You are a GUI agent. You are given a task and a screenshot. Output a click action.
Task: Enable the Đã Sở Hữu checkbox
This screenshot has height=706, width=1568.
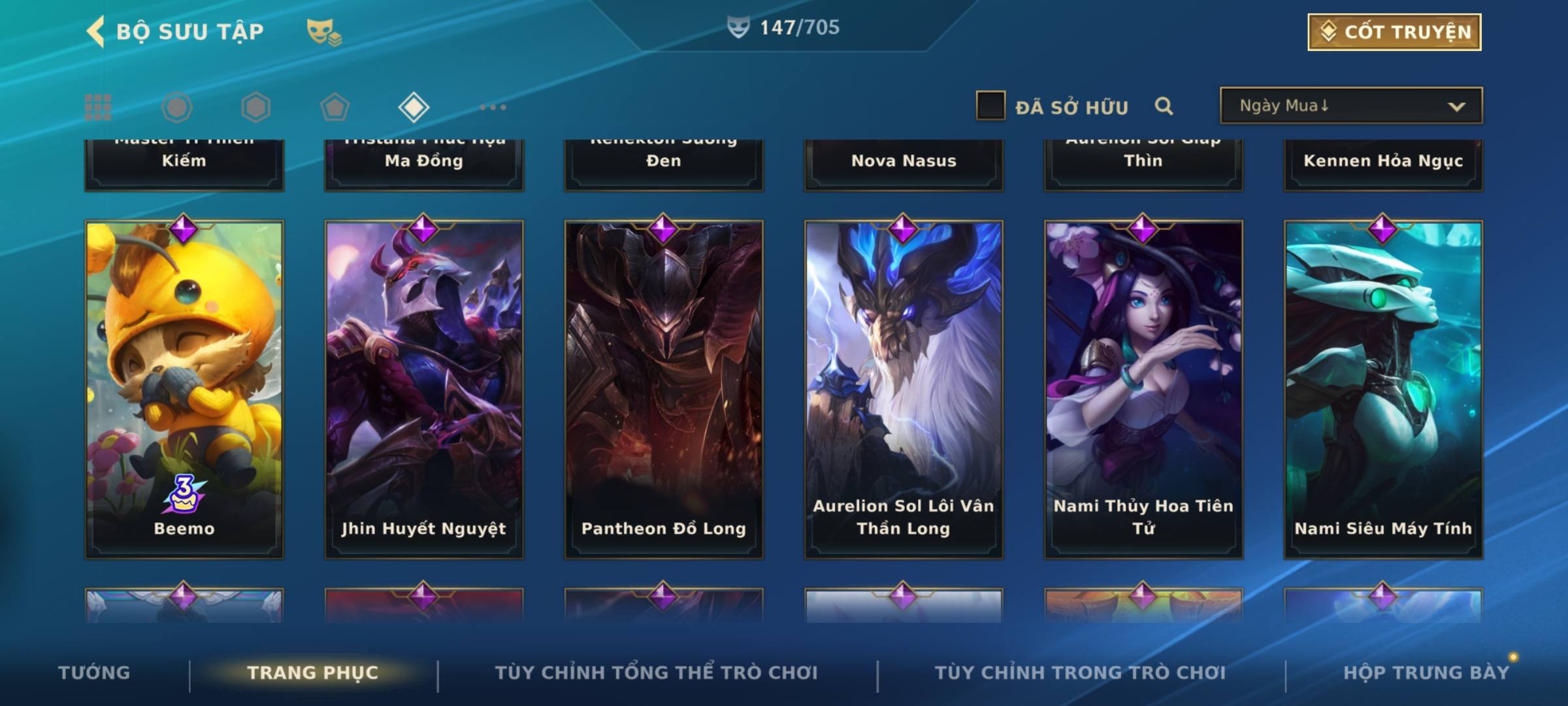pos(990,106)
